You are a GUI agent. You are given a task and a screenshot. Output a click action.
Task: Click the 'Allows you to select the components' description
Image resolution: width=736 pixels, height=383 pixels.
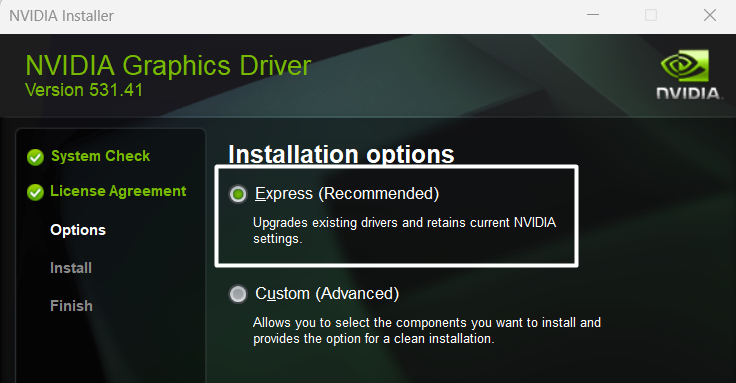[x=427, y=330]
